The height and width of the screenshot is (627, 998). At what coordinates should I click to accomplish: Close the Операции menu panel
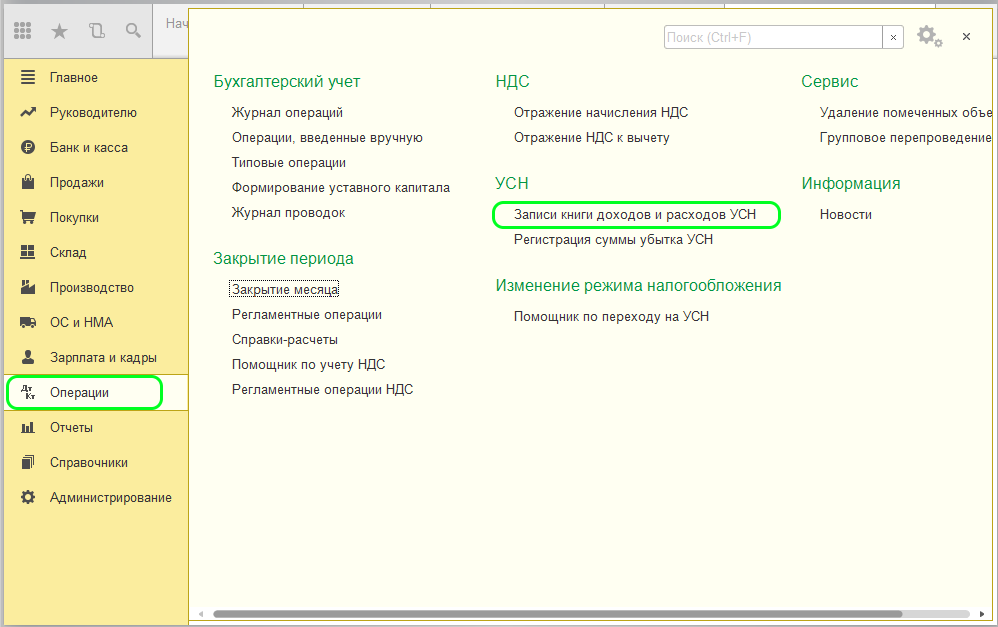tap(966, 37)
